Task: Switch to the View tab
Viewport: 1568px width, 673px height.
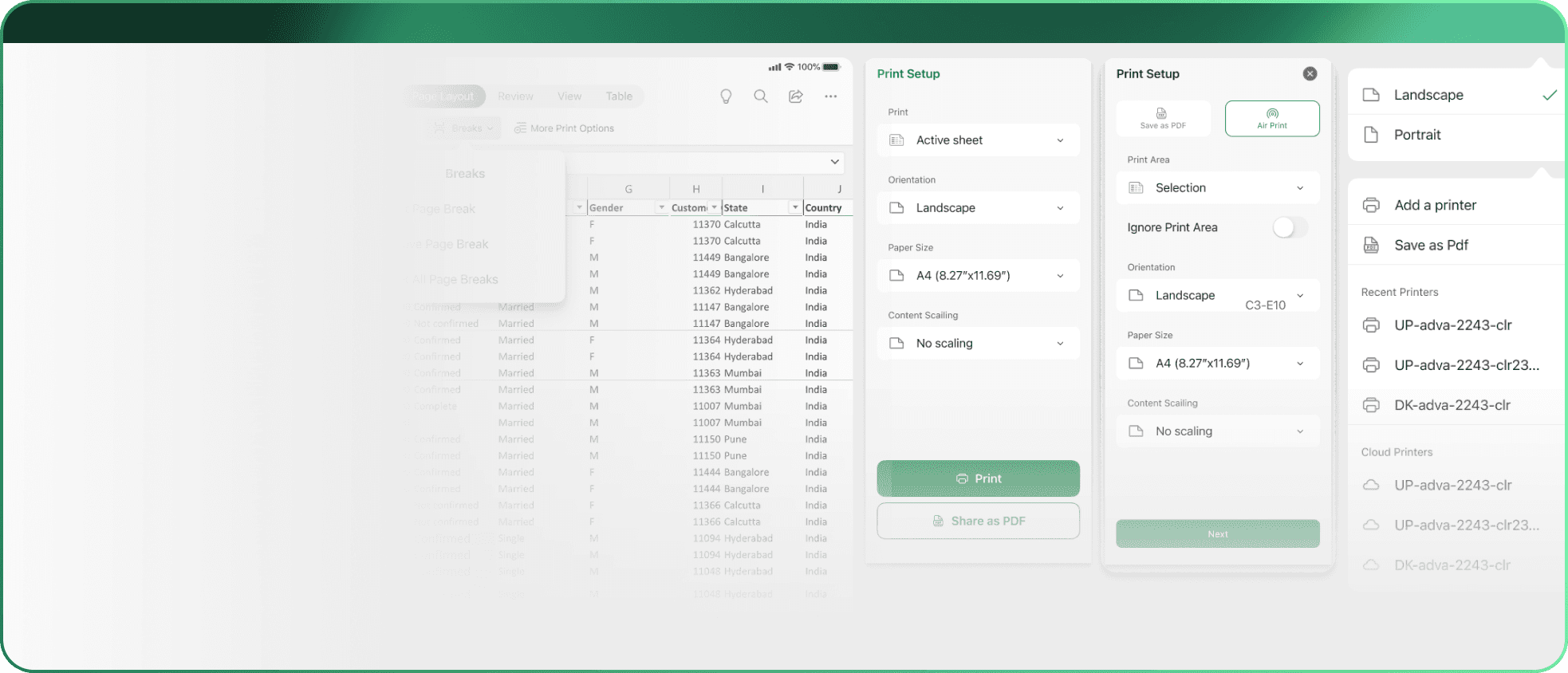Action: pyautogui.click(x=569, y=96)
